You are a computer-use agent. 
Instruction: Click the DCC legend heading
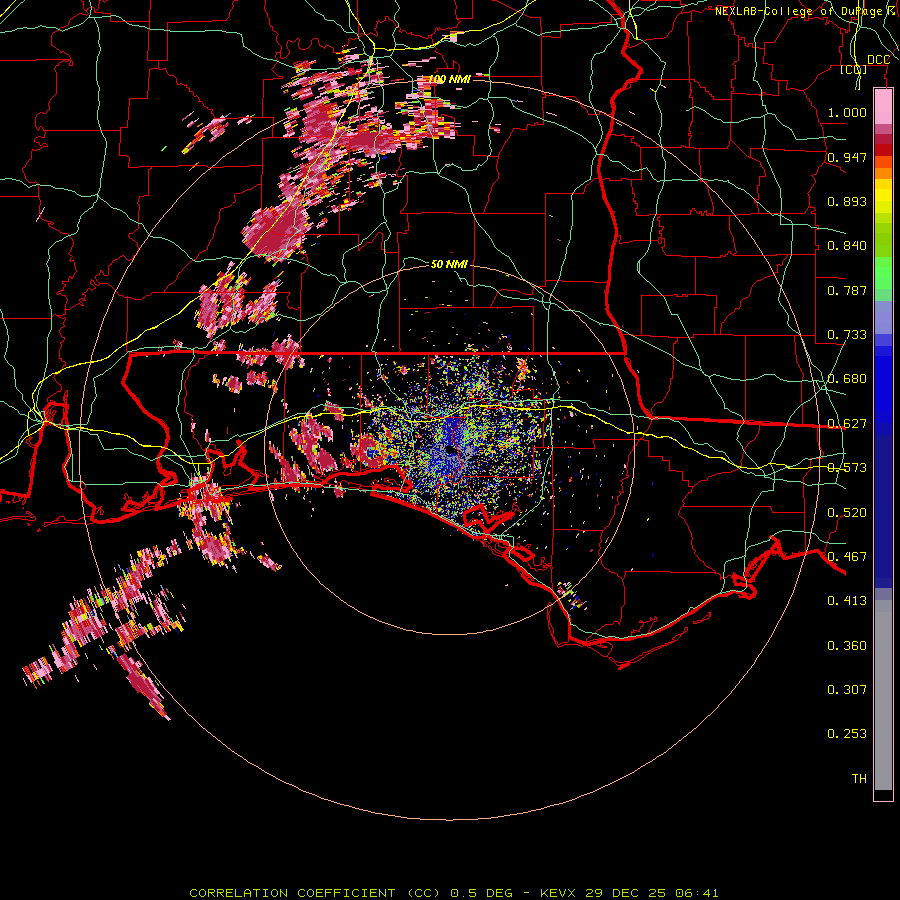[878, 60]
